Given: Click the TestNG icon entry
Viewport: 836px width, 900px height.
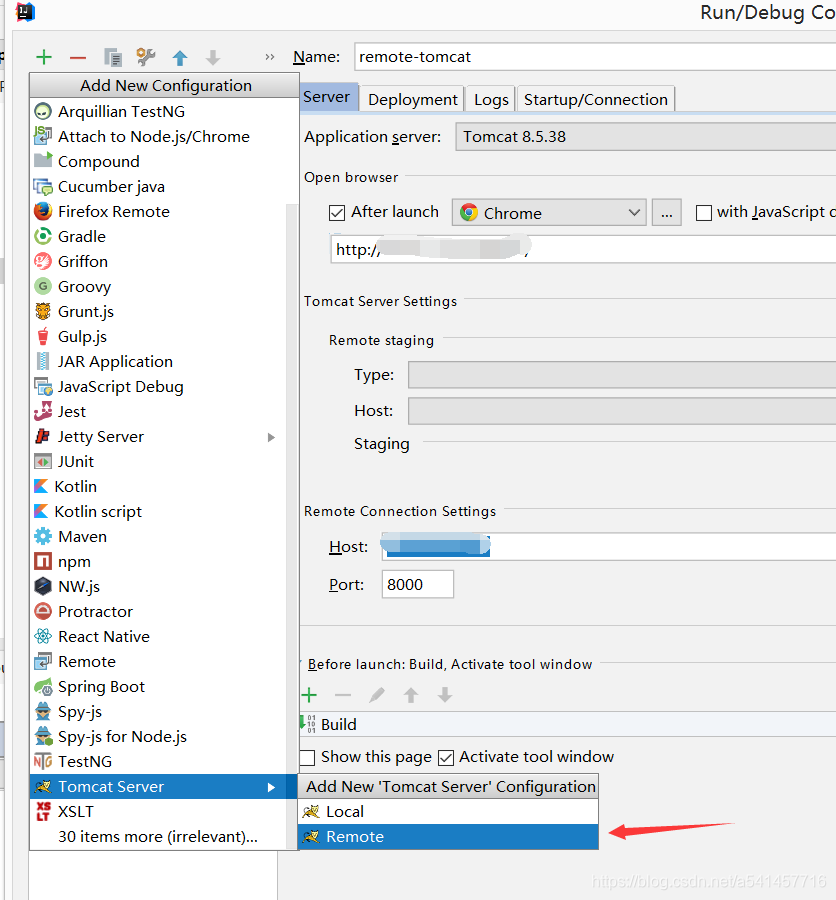Looking at the screenshot, I should click(x=43, y=762).
